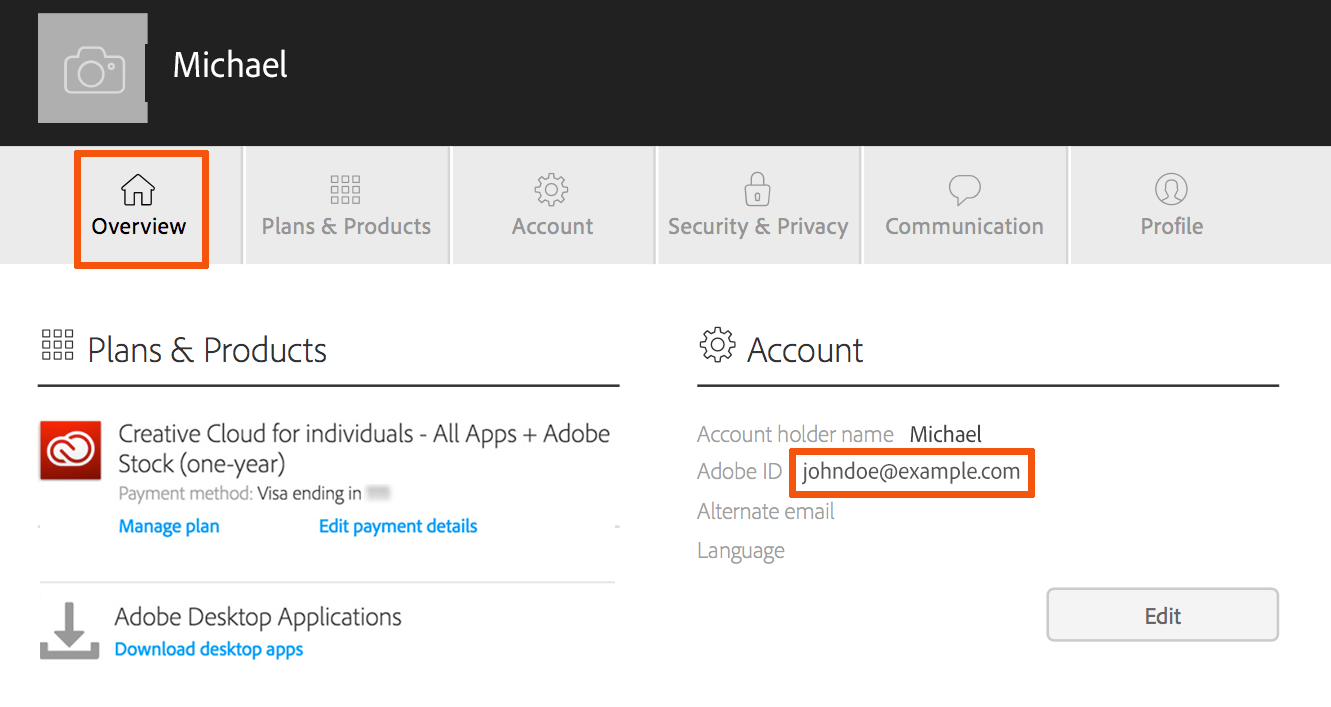Switch to the Communication tab
The width and height of the screenshot is (1331, 707).
(963, 206)
